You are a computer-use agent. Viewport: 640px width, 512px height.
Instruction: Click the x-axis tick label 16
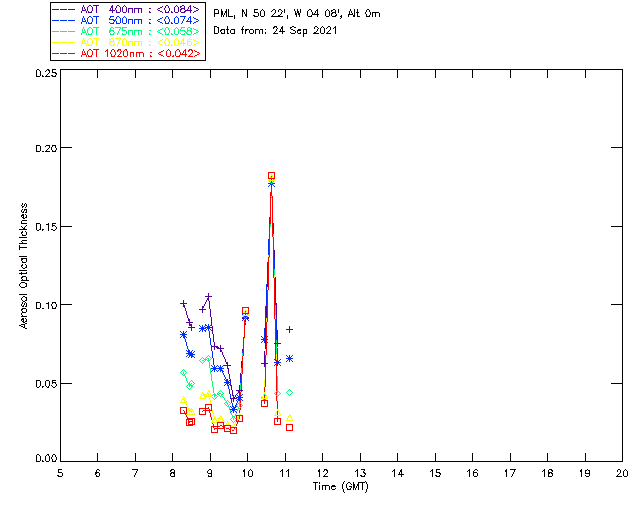(x=472, y=473)
